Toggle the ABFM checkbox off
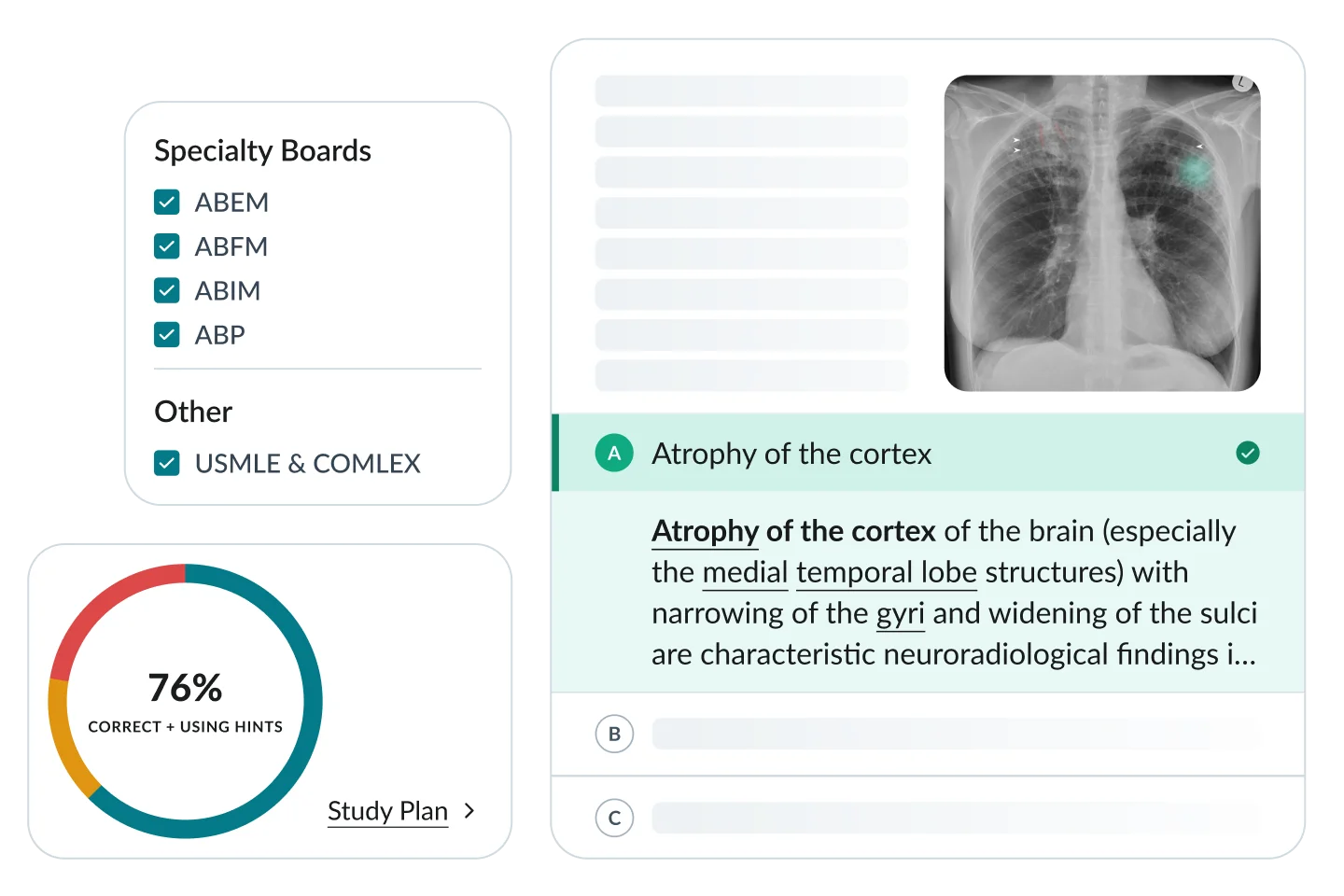The image size is (1344, 896). (x=167, y=245)
